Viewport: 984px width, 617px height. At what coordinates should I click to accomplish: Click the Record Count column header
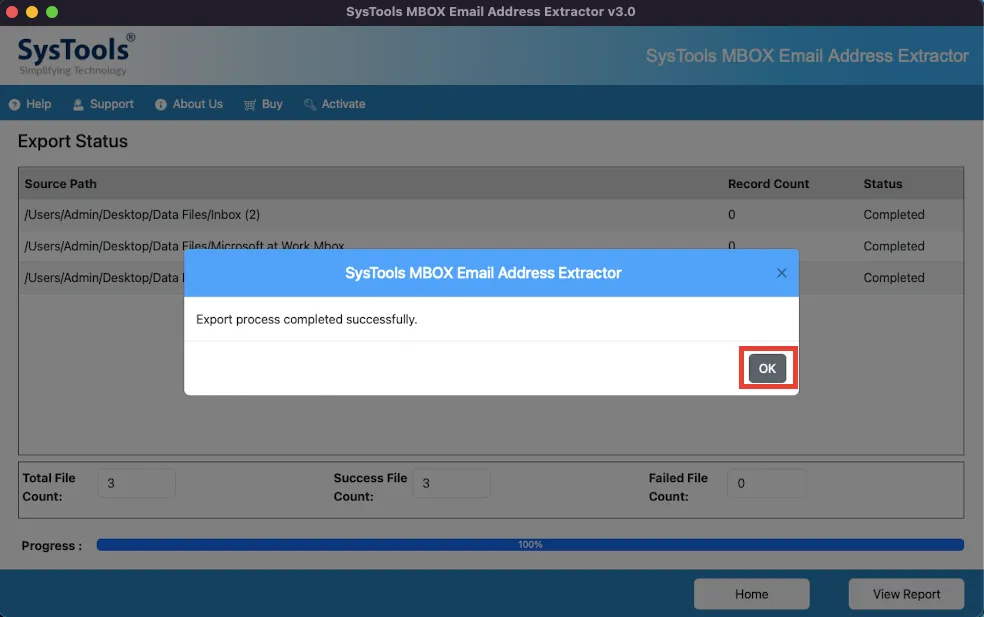point(768,184)
